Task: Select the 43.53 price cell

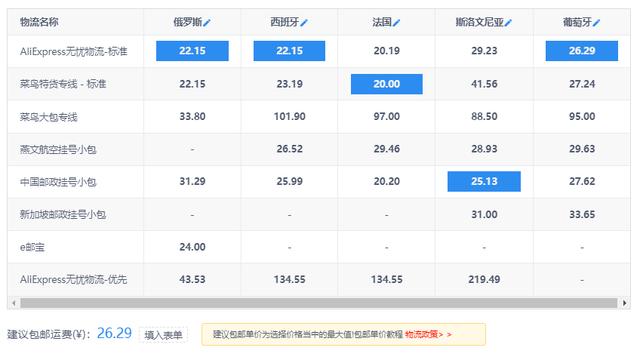Action: [192, 280]
